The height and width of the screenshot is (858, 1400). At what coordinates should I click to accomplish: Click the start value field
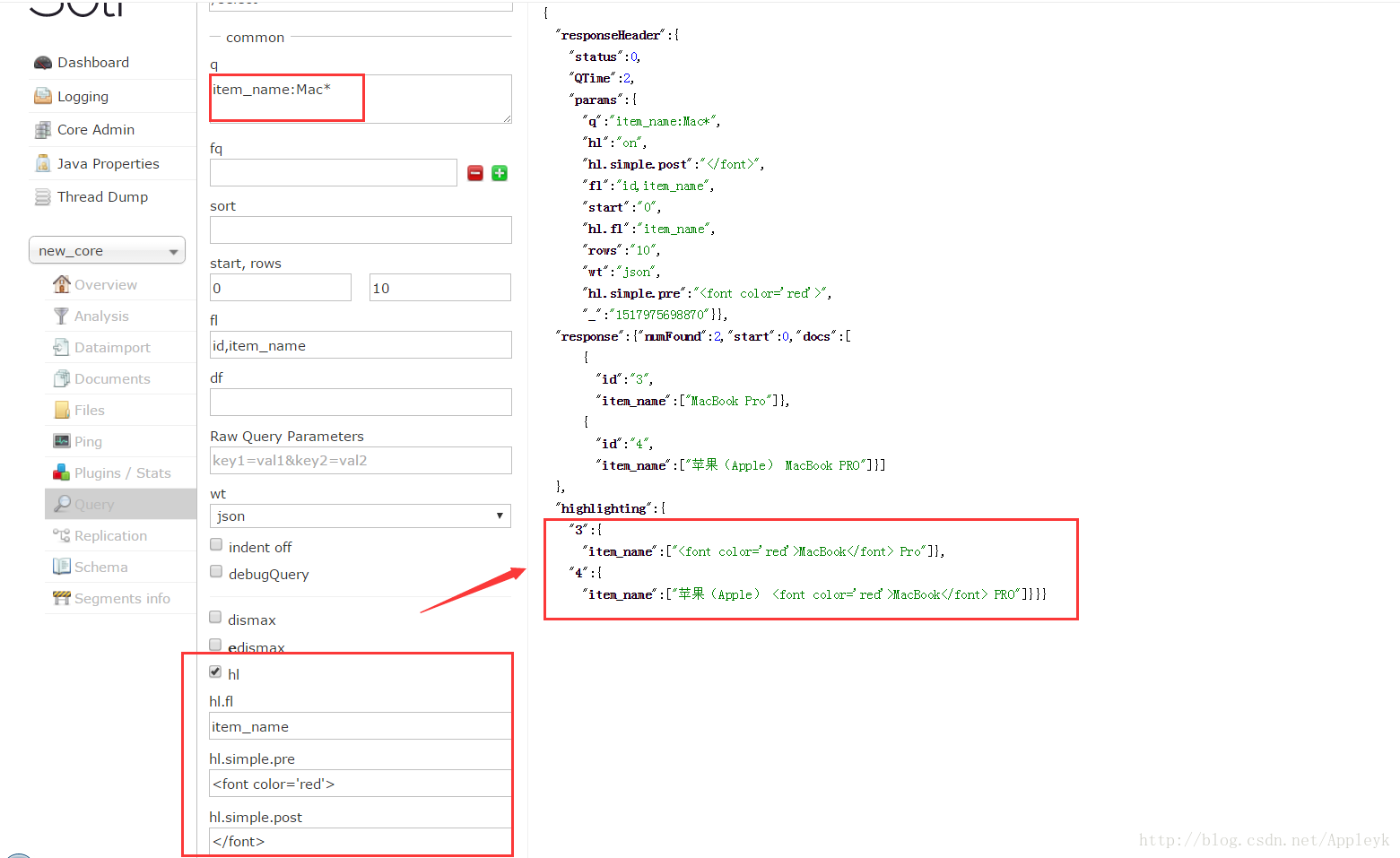[x=281, y=288]
